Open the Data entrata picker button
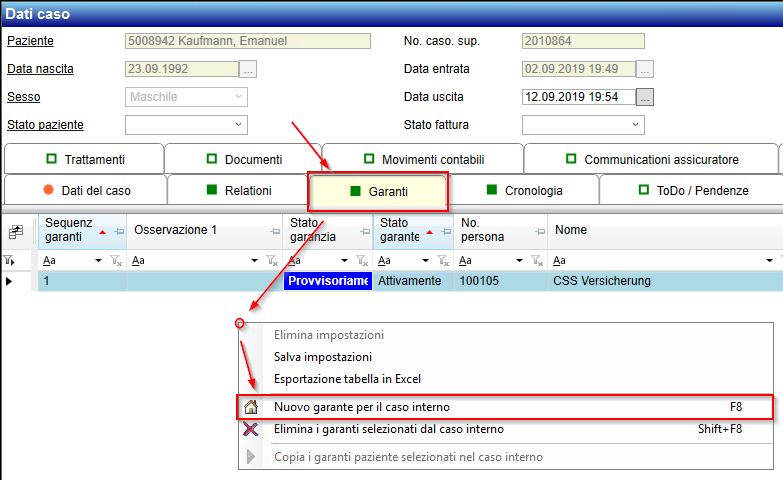The image size is (783, 480). [645, 69]
